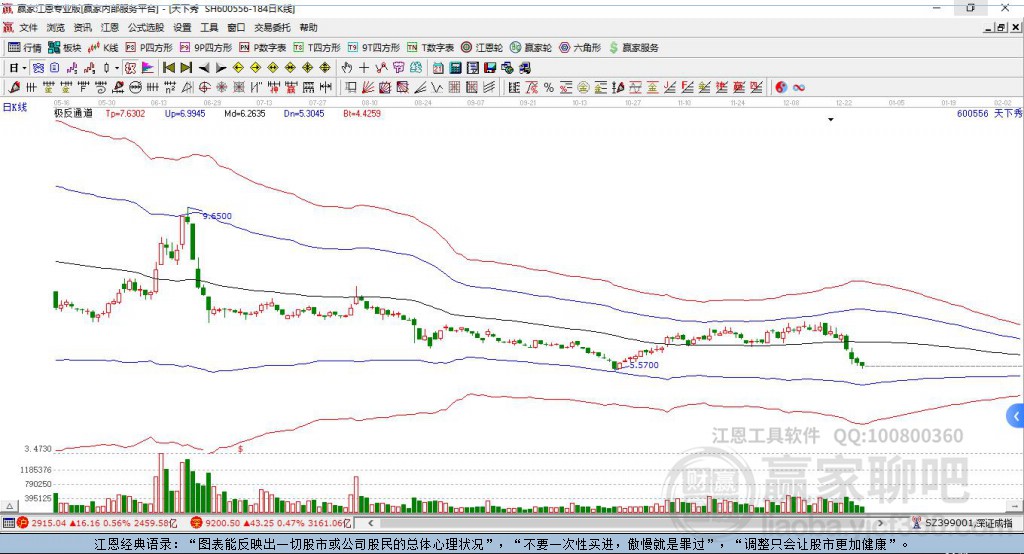
Task: Click the 9.6500 high price marker
Action: coord(217,216)
